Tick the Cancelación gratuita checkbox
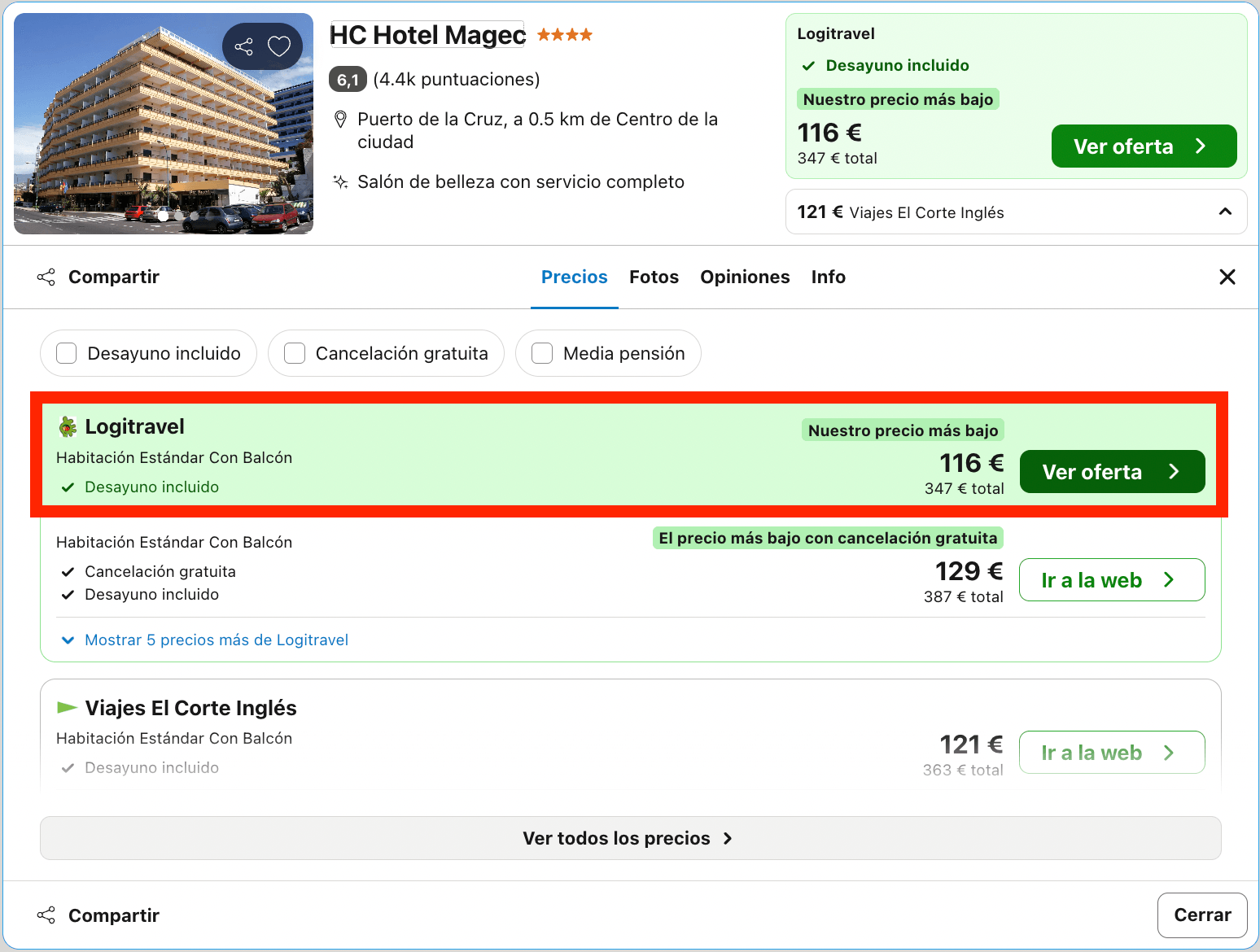Image resolution: width=1260 pixels, height=952 pixels. (x=295, y=353)
